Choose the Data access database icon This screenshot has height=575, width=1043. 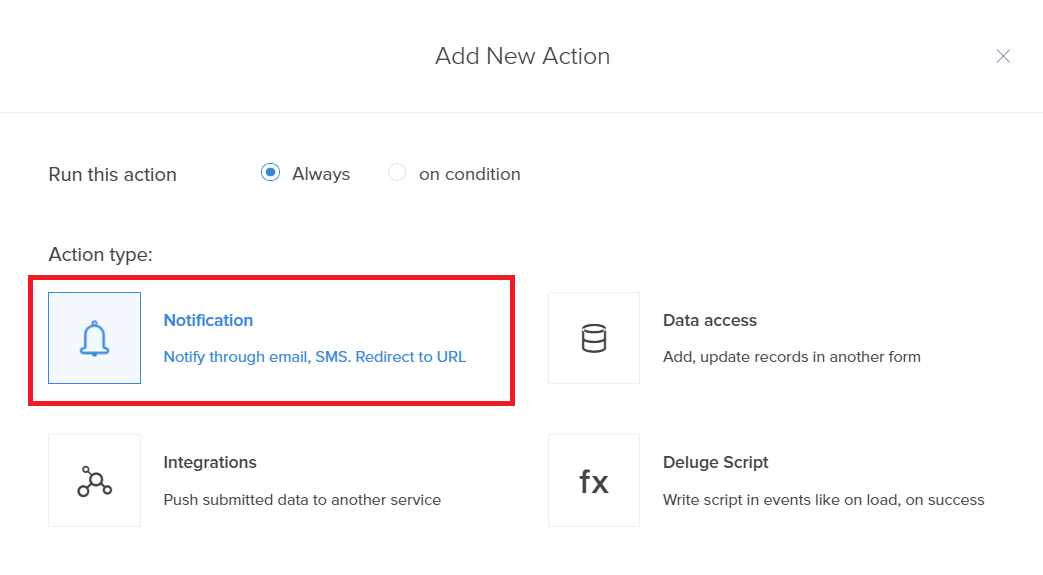594,338
